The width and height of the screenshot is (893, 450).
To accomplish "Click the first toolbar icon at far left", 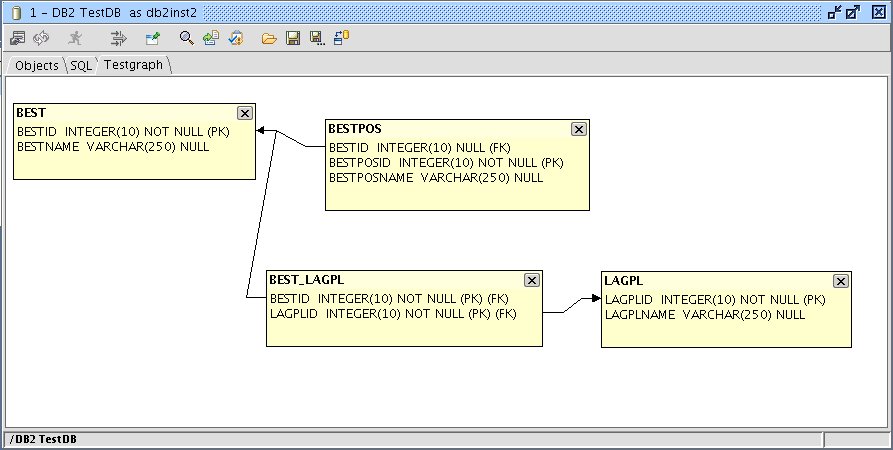I will (17, 38).
